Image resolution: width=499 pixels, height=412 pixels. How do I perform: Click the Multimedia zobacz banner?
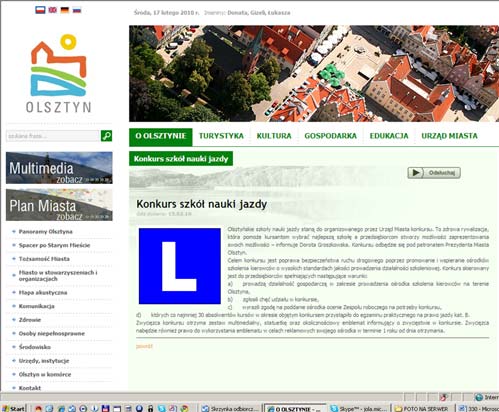tap(59, 168)
